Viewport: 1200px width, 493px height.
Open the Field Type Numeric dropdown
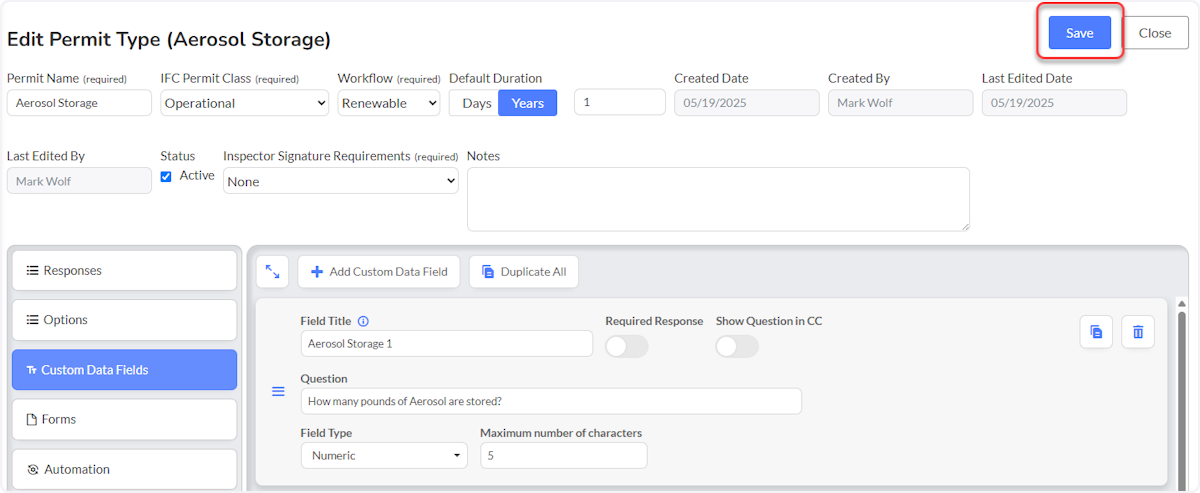[x=384, y=455]
